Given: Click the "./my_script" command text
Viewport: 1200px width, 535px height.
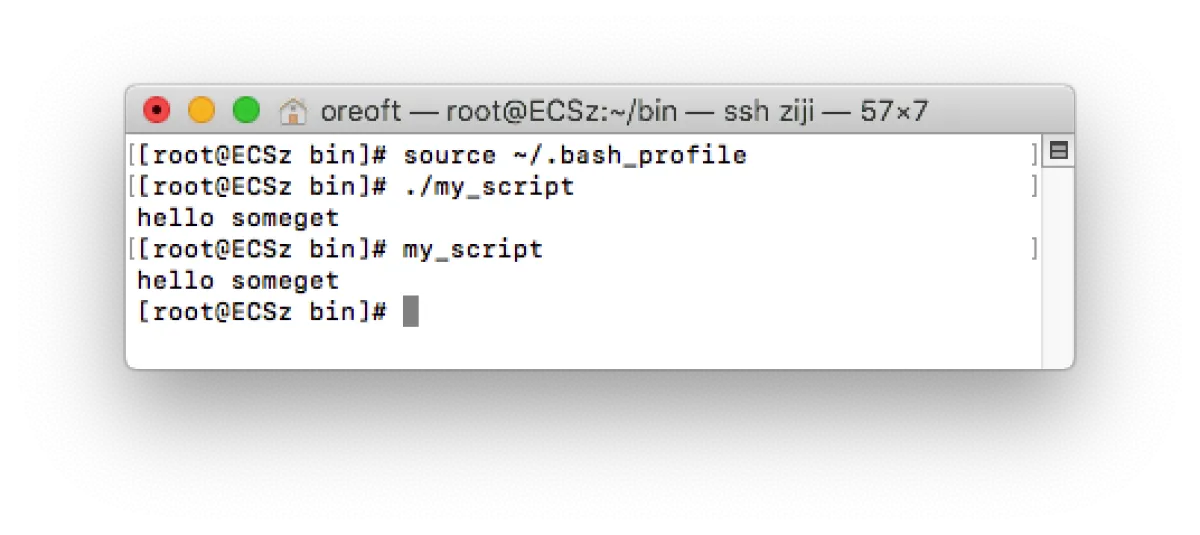Looking at the screenshot, I should coord(489,187).
